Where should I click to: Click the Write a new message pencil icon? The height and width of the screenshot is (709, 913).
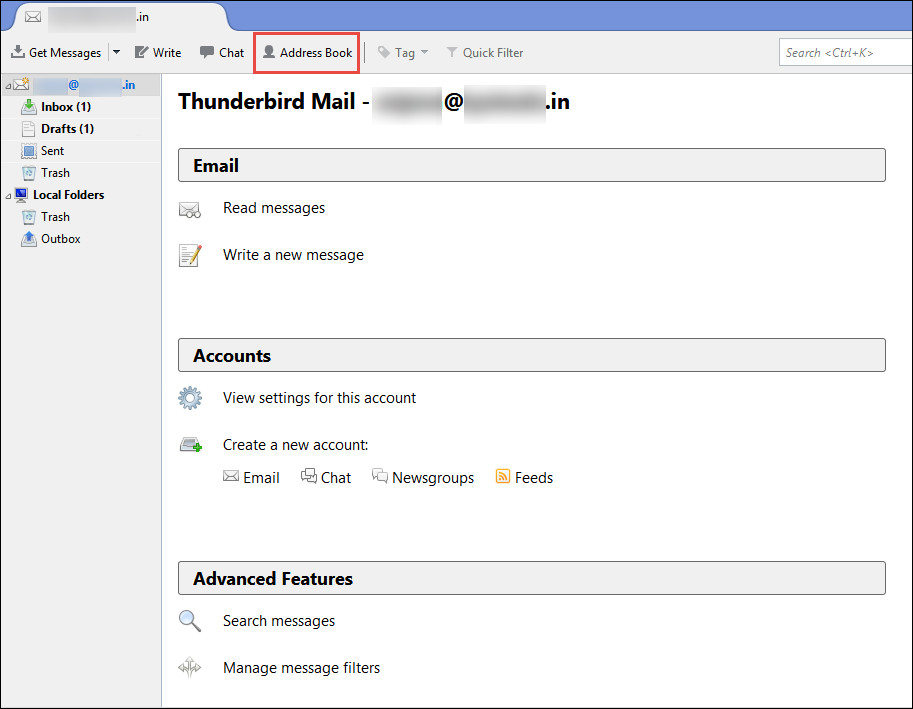coord(190,255)
